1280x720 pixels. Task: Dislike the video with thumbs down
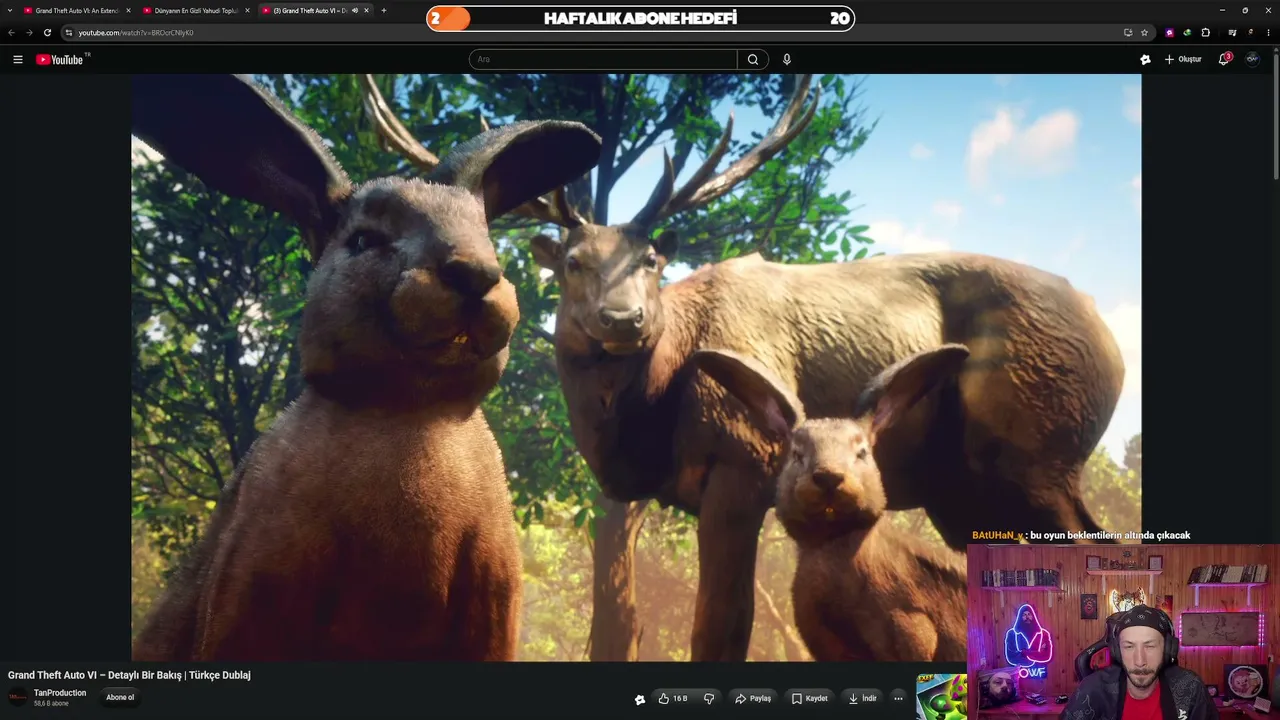coord(709,698)
